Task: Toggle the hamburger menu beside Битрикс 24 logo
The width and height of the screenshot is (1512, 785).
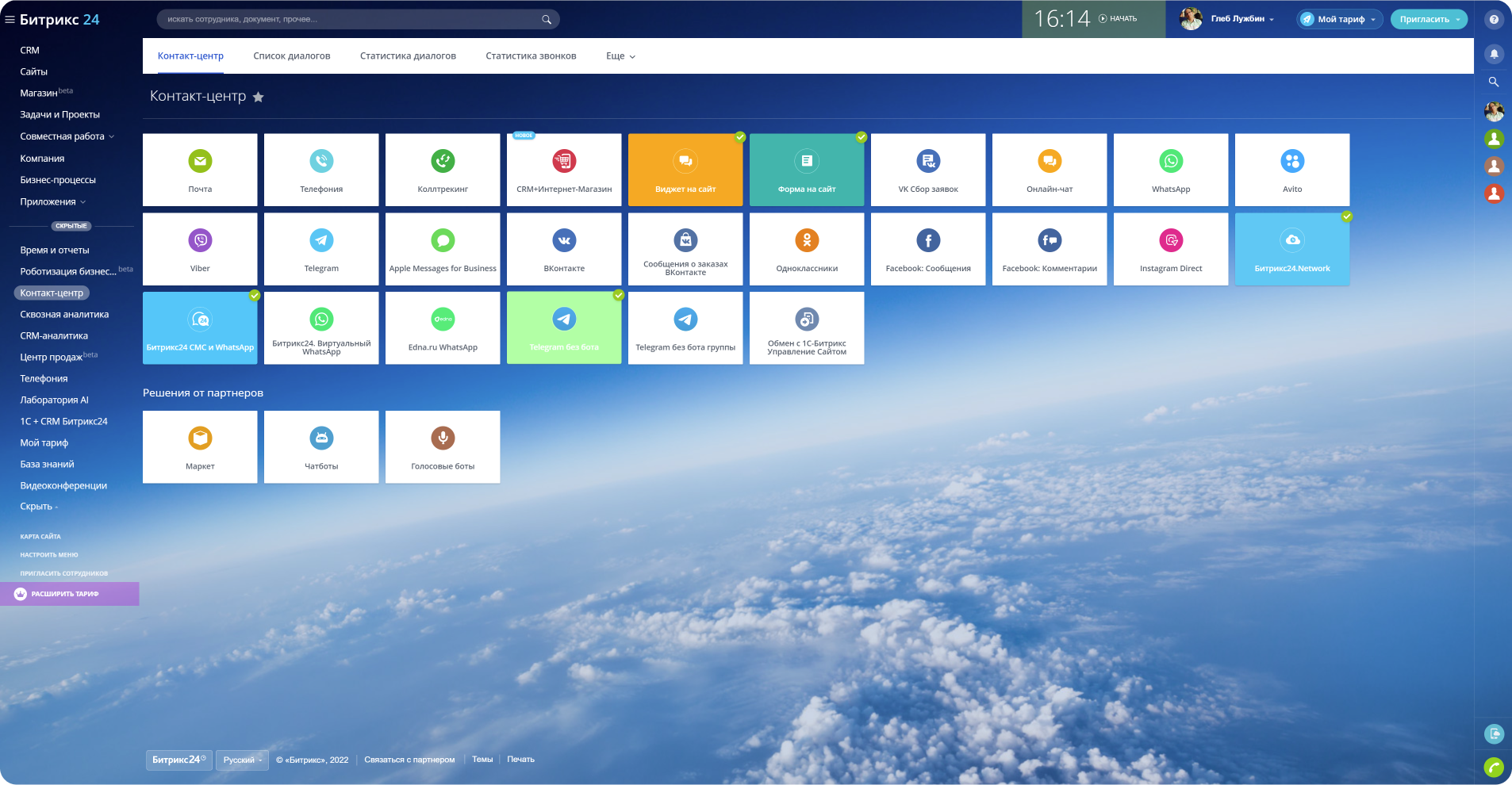Action: click(x=10, y=20)
